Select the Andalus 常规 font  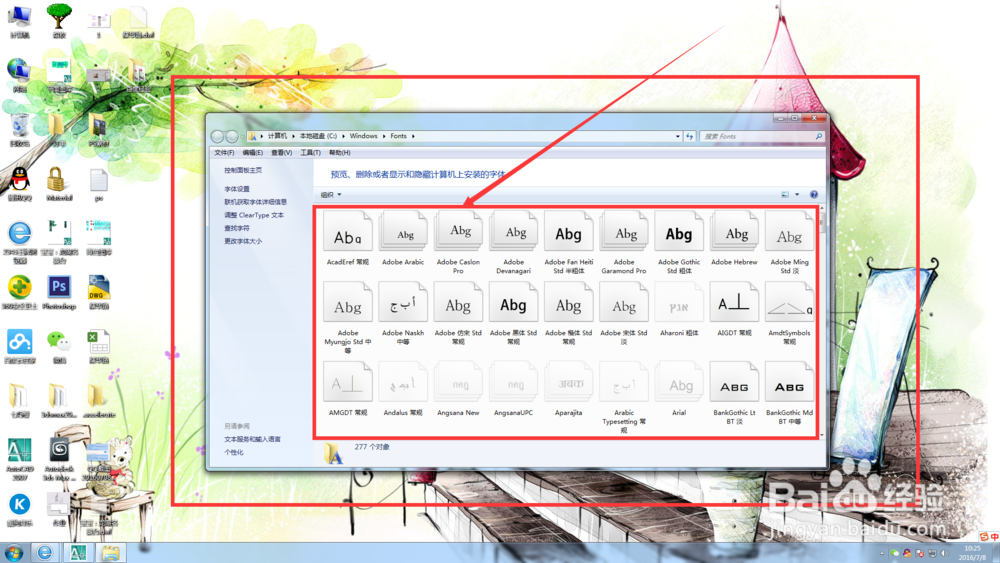click(x=403, y=389)
